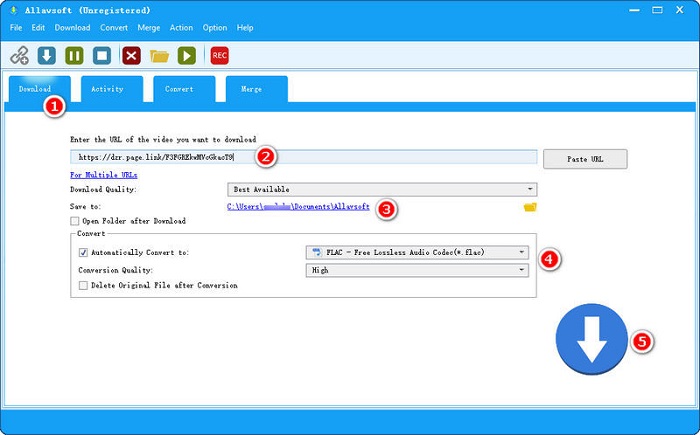
Task: Switch to the Download tab
Action: [x=39, y=89]
